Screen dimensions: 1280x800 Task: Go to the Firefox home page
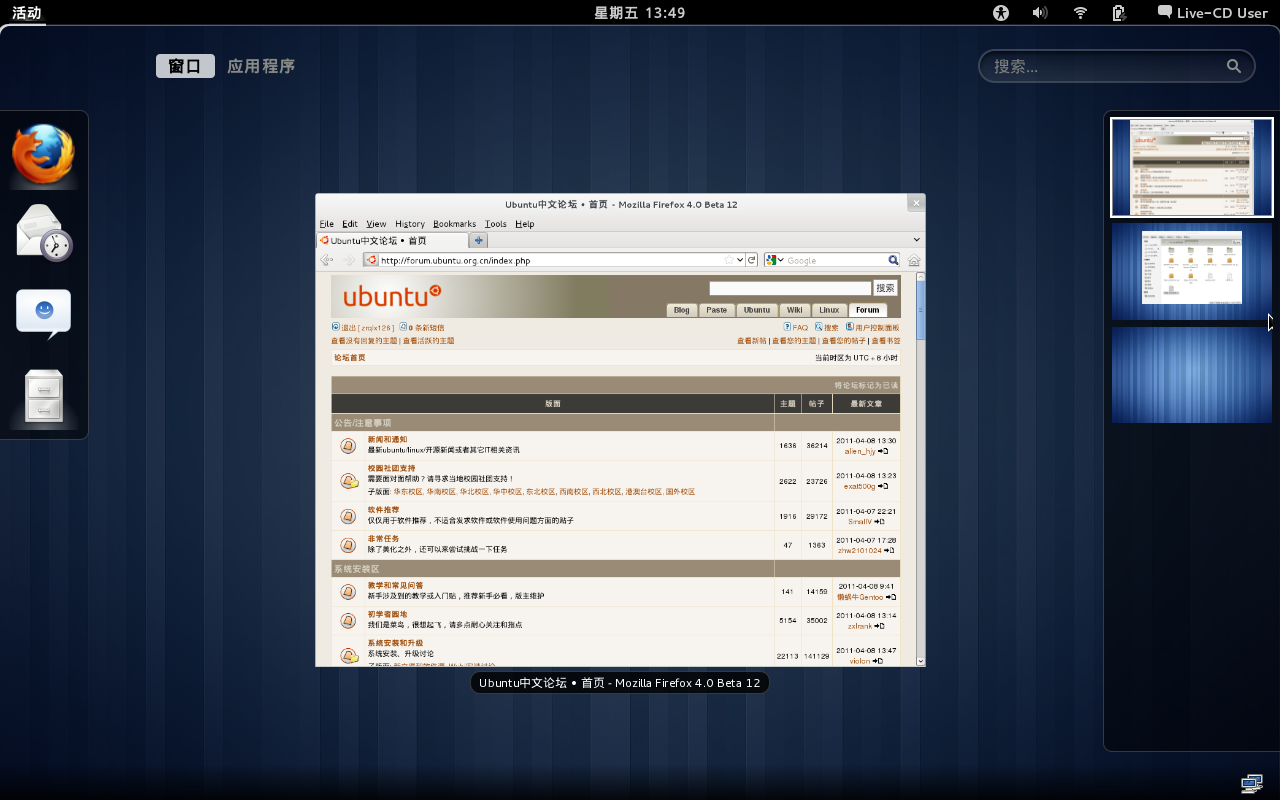914,260
